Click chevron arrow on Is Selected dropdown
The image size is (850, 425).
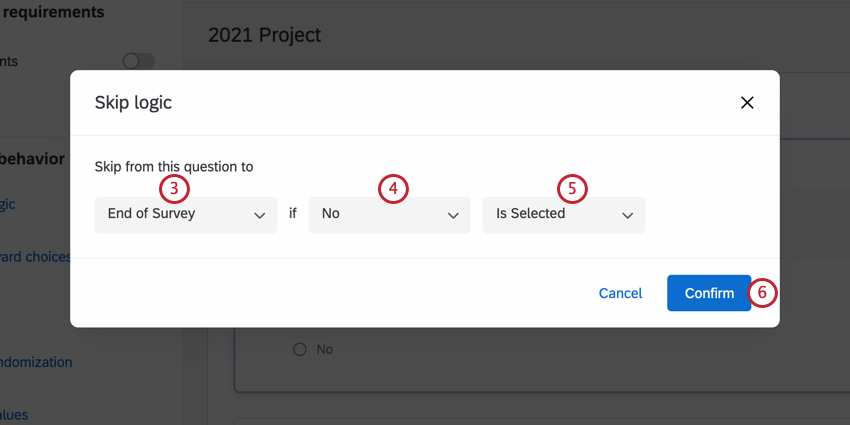[x=628, y=215]
